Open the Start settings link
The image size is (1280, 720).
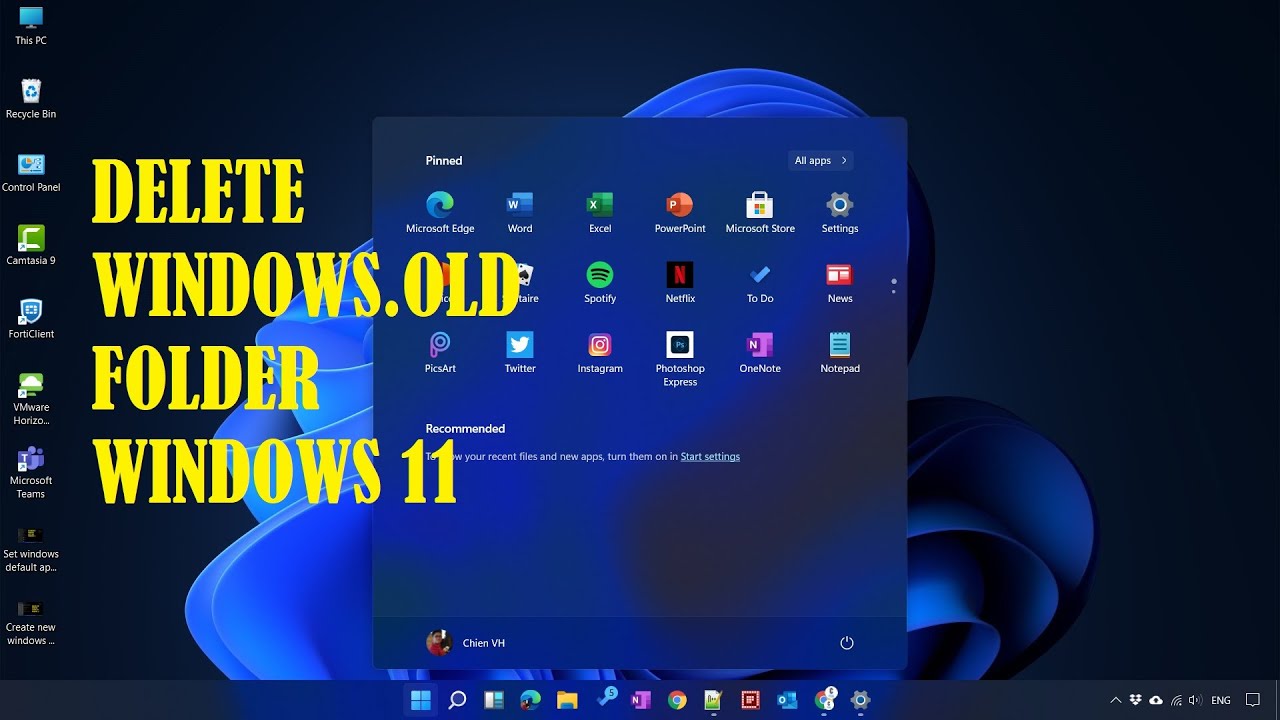[x=710, y=456]
